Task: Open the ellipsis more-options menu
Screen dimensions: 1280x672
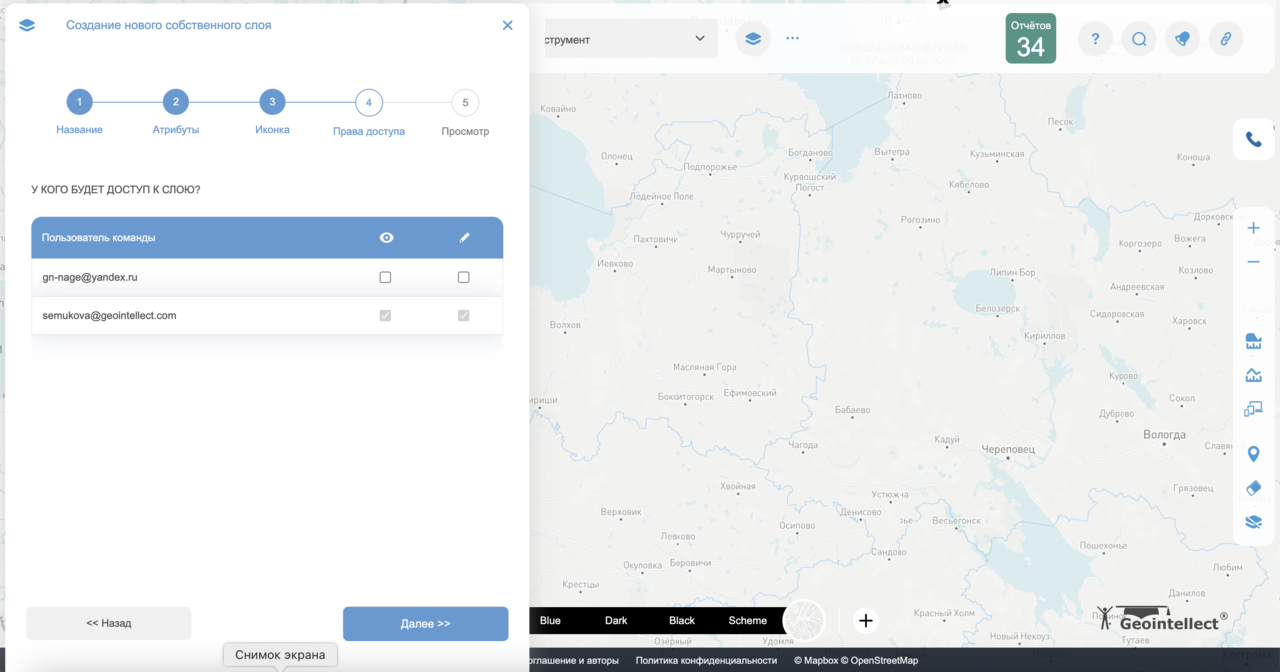Action: (792, 38)
